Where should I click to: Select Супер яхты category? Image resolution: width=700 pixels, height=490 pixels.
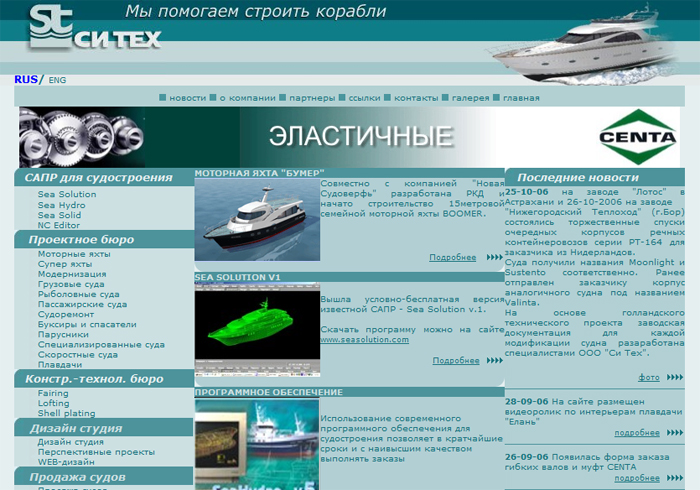click(x=65, y=264)
